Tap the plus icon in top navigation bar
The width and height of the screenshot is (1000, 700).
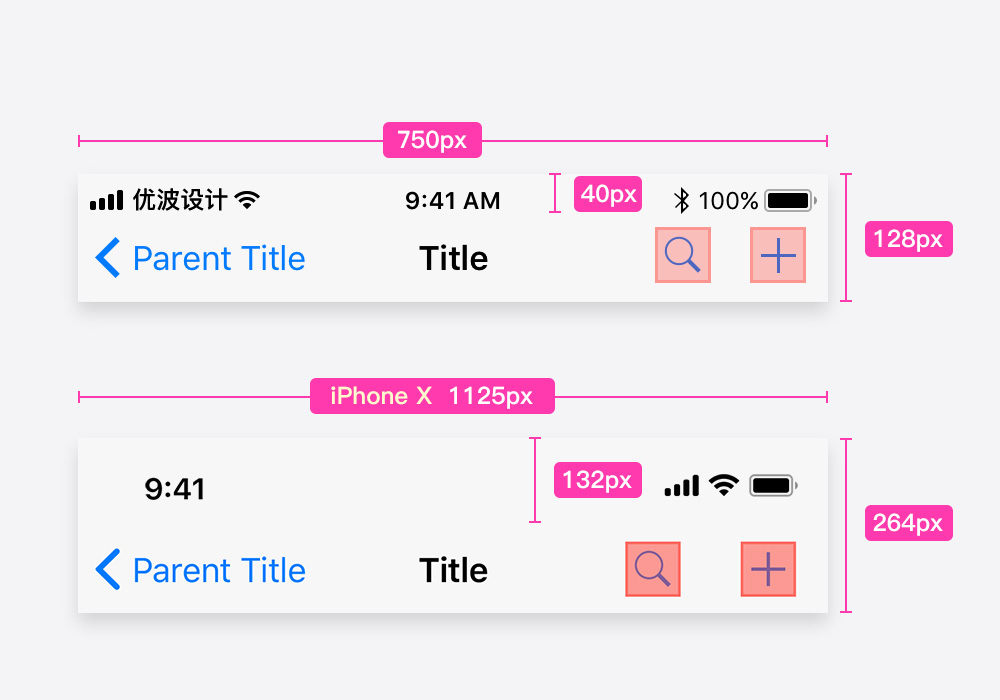(x=778, y=255)
